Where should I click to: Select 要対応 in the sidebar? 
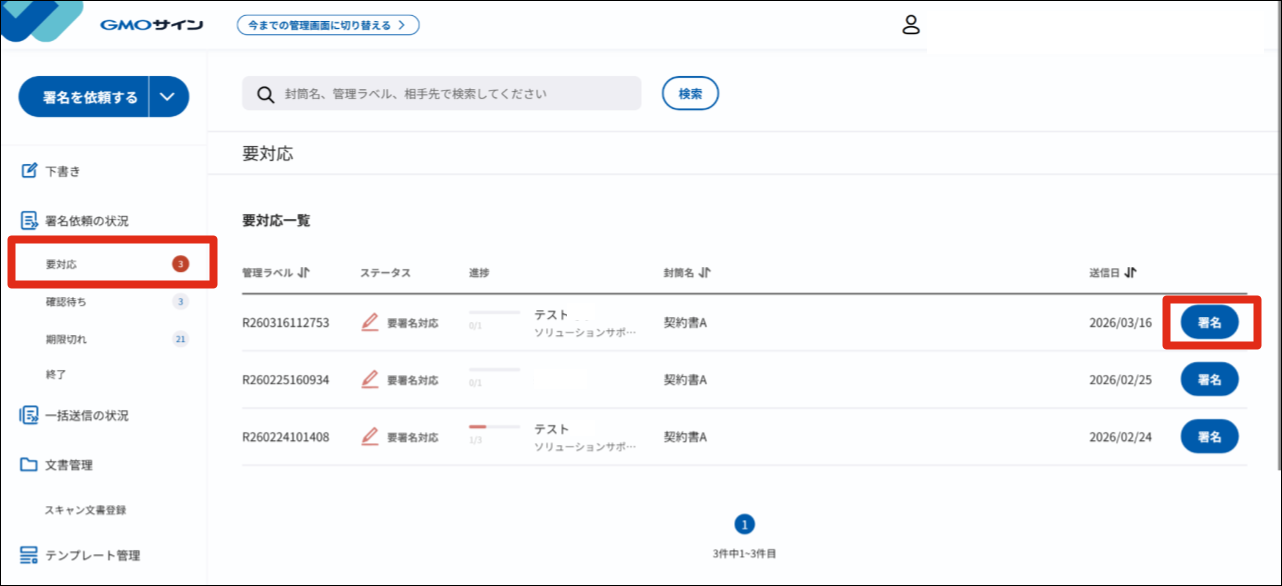[61, 265]
